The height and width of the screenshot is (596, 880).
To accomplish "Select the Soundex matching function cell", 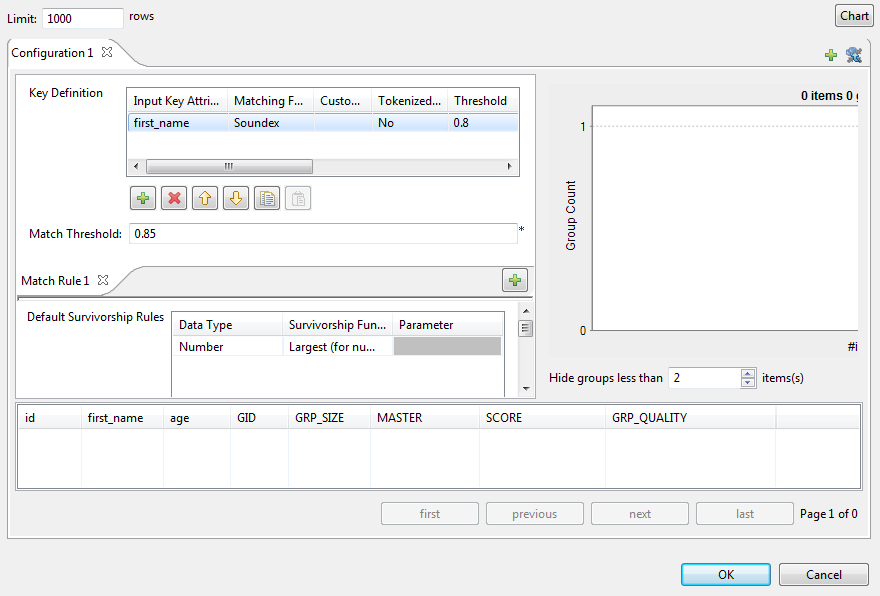I will [x=270, y=123].
